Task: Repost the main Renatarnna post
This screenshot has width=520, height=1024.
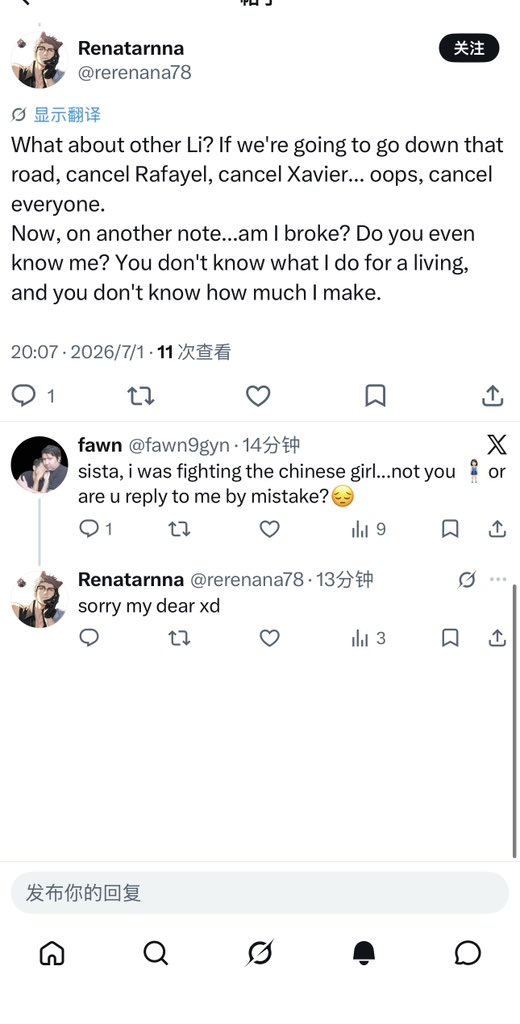Action: pyautogui.click(x=140, y=396)
